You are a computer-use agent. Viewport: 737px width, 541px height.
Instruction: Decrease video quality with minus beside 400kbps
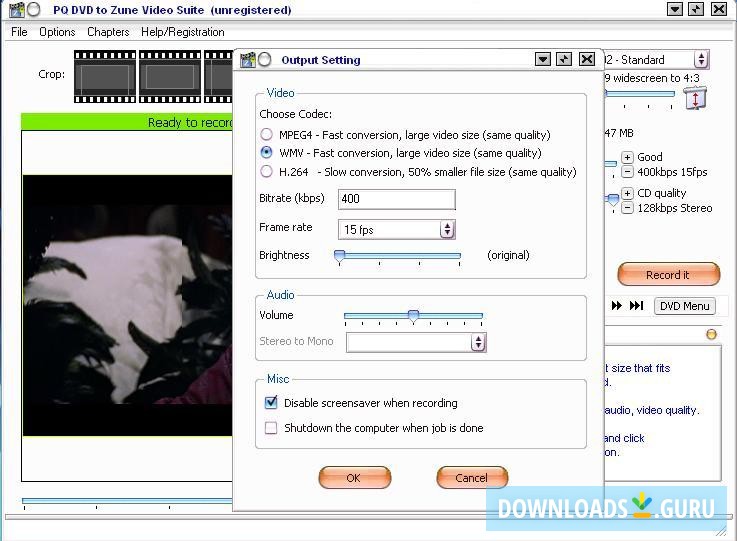[627, 172]
